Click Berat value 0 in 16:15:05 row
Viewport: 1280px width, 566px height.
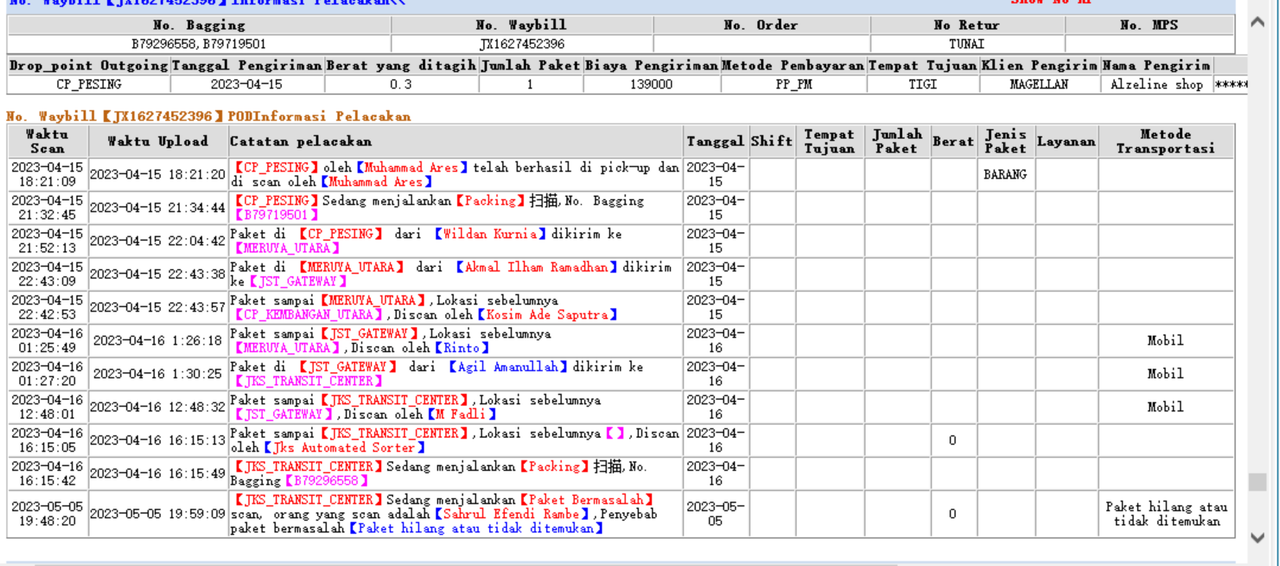(x=953, y=441)
